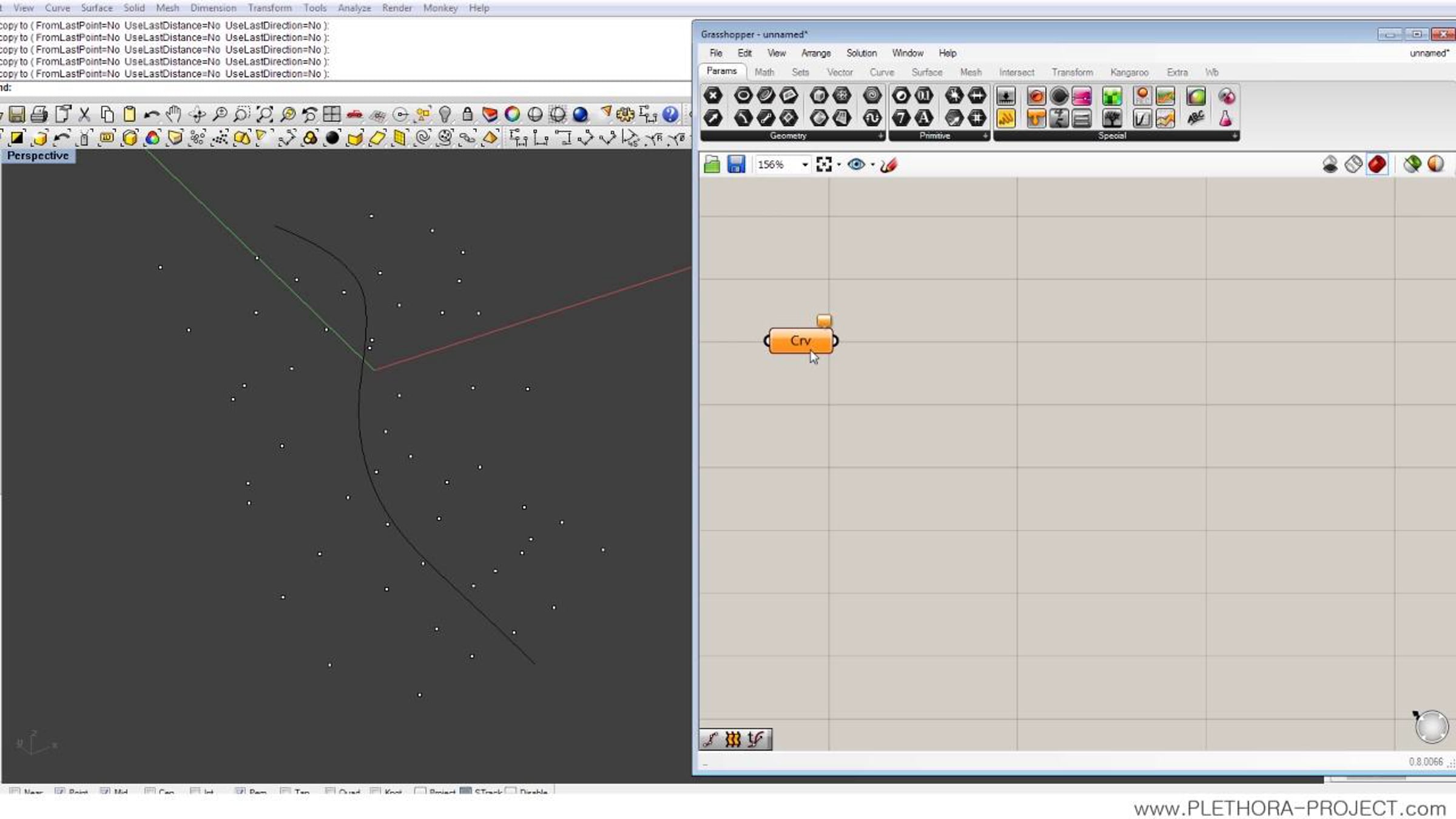Switch to the Curve component tab
1456x819 pixels.
coord(881,72)
